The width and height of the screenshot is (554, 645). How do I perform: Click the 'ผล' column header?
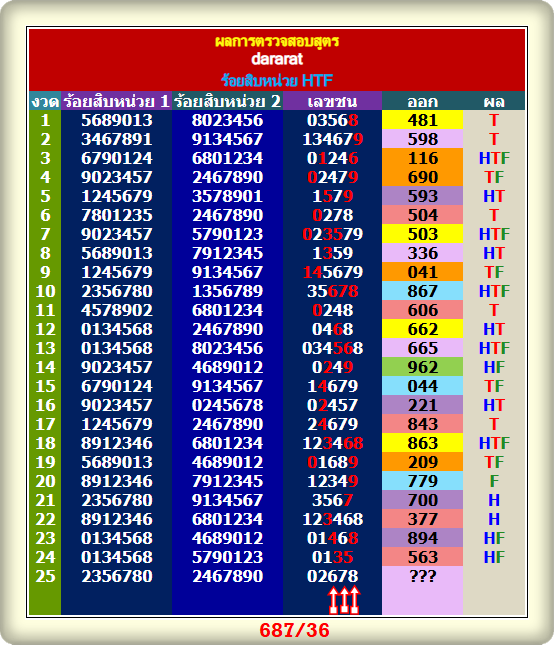click(494, 101)
